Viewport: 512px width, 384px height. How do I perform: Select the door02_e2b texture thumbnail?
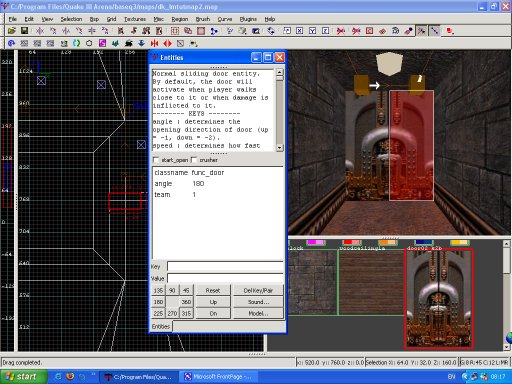[x=439, y=299]
